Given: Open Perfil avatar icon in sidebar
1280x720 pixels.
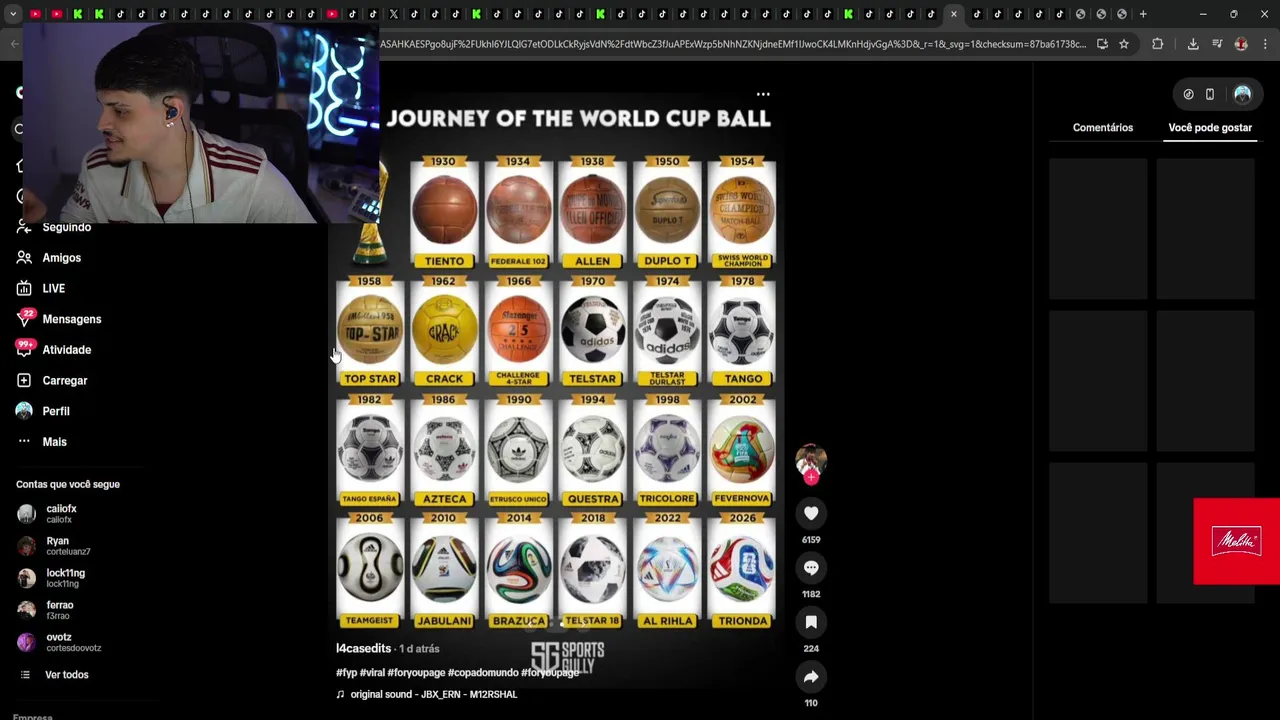Looking at the screenshot, I should 24,411.
